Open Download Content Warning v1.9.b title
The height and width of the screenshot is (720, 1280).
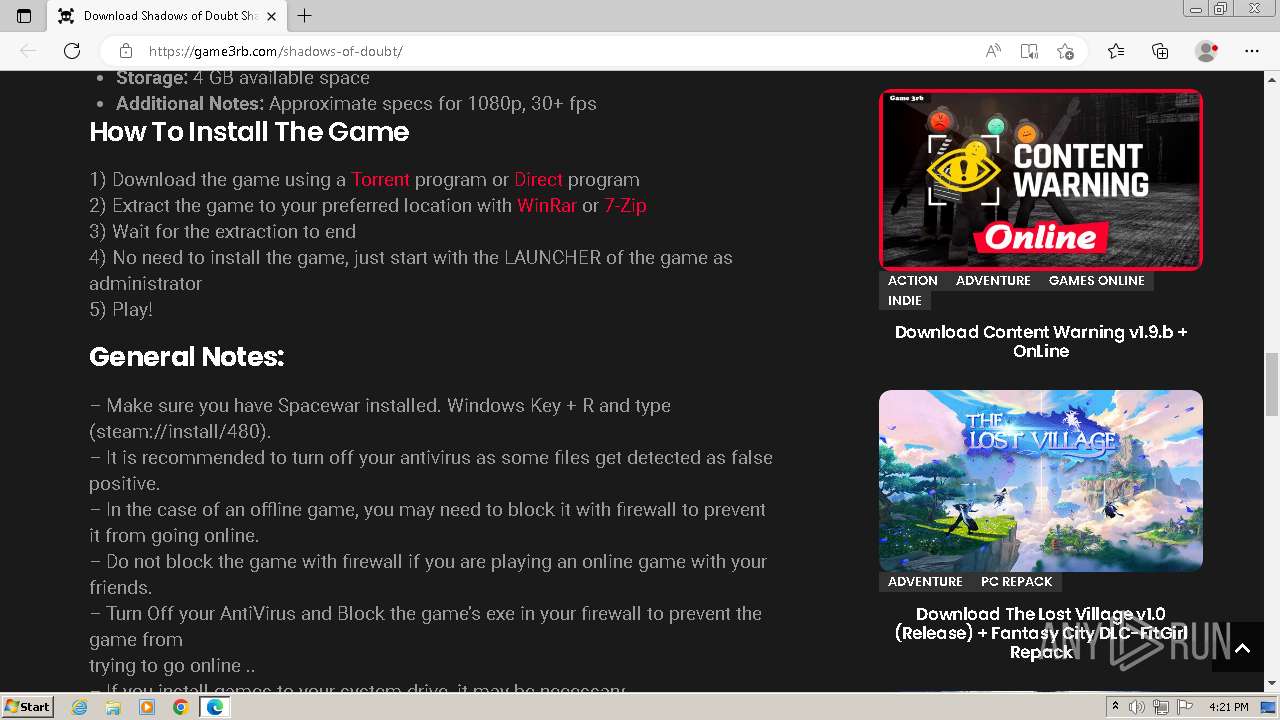pos(1041,342)
